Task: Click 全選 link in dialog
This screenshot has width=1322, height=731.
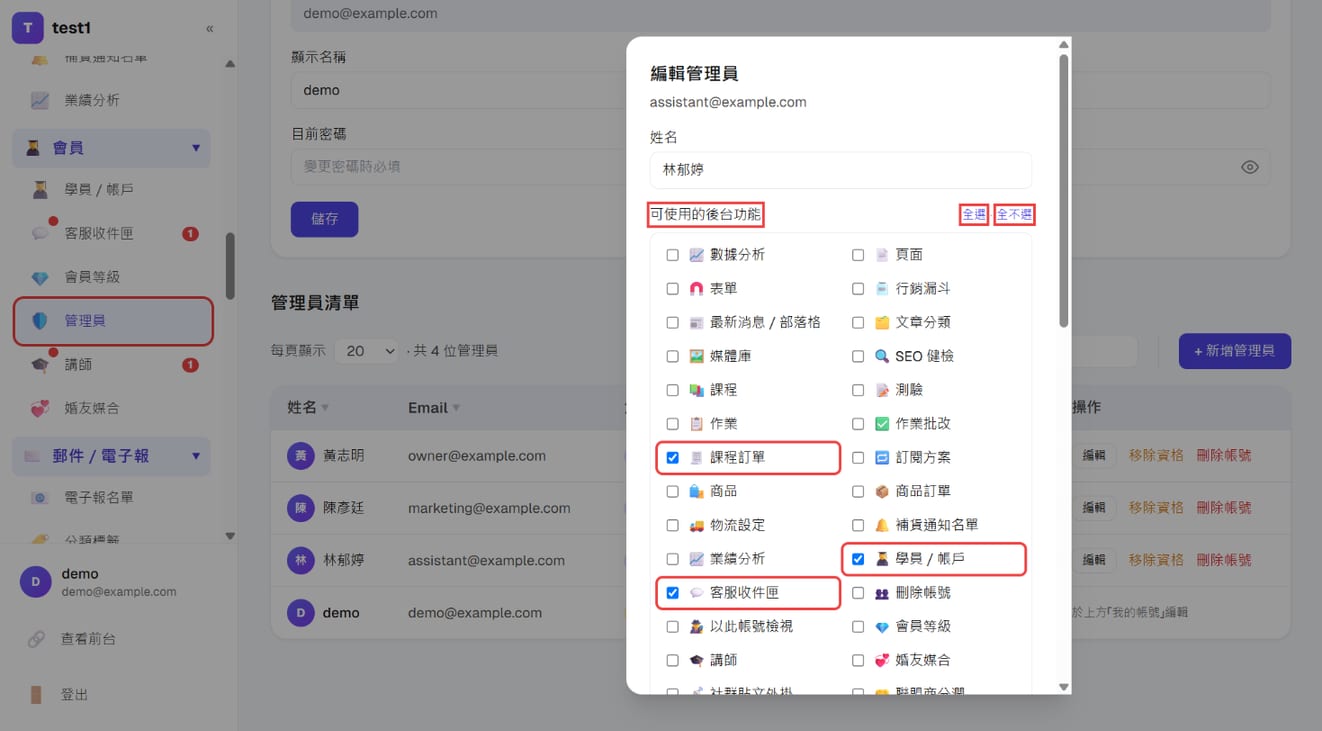Action: [974, 215]
